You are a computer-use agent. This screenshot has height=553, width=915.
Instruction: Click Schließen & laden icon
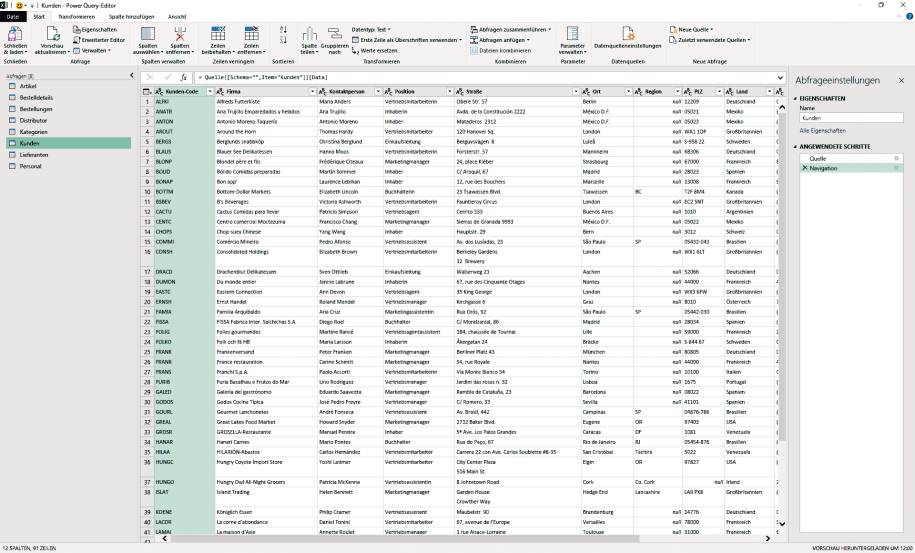[x=15, y=34]
